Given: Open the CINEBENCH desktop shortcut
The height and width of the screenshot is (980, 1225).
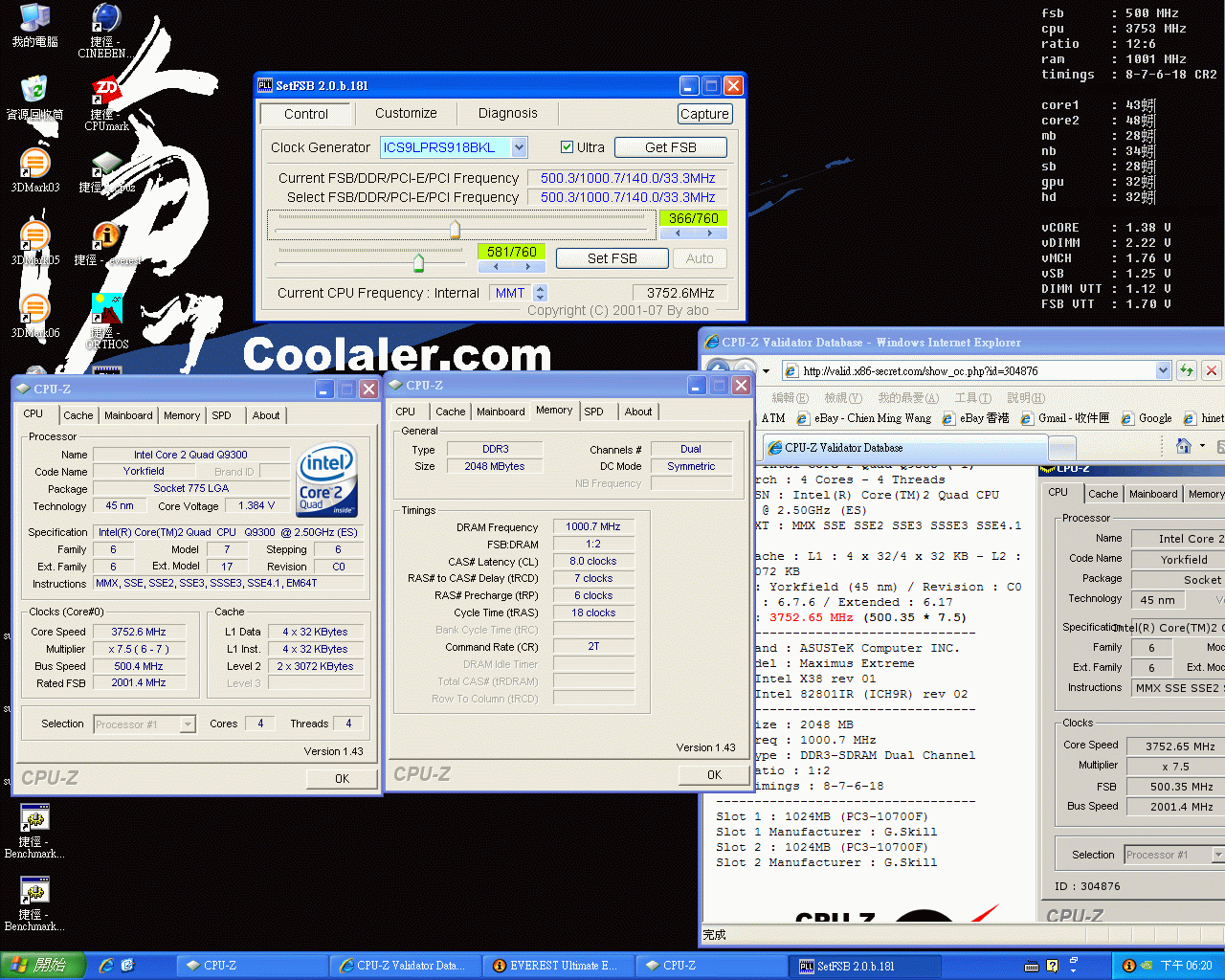Looking at the screenshot, I should [105, 19].
